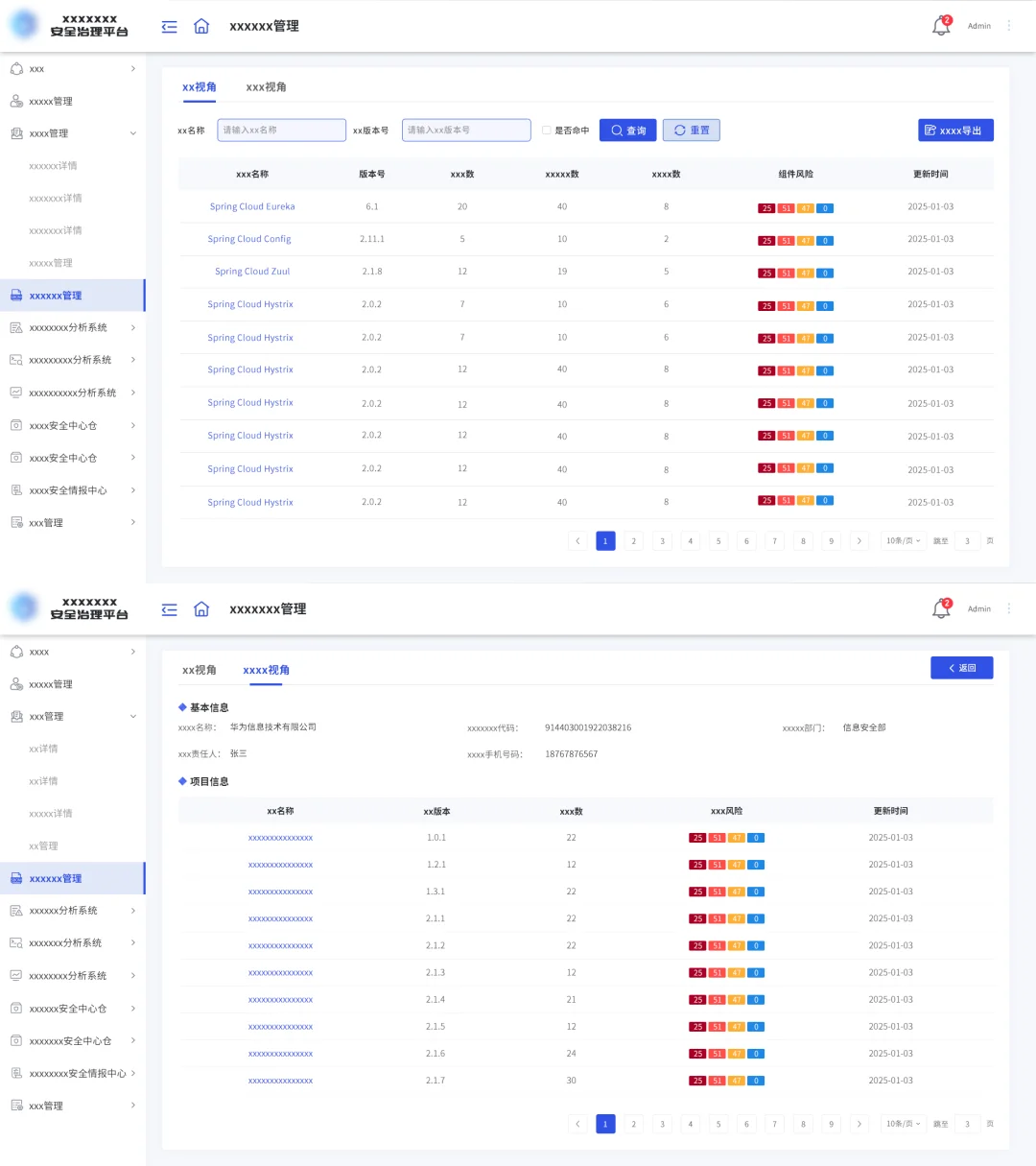Click the document icon for xxxx安全情报中心
1036x1166 pixels.
(x=16, y=490)
